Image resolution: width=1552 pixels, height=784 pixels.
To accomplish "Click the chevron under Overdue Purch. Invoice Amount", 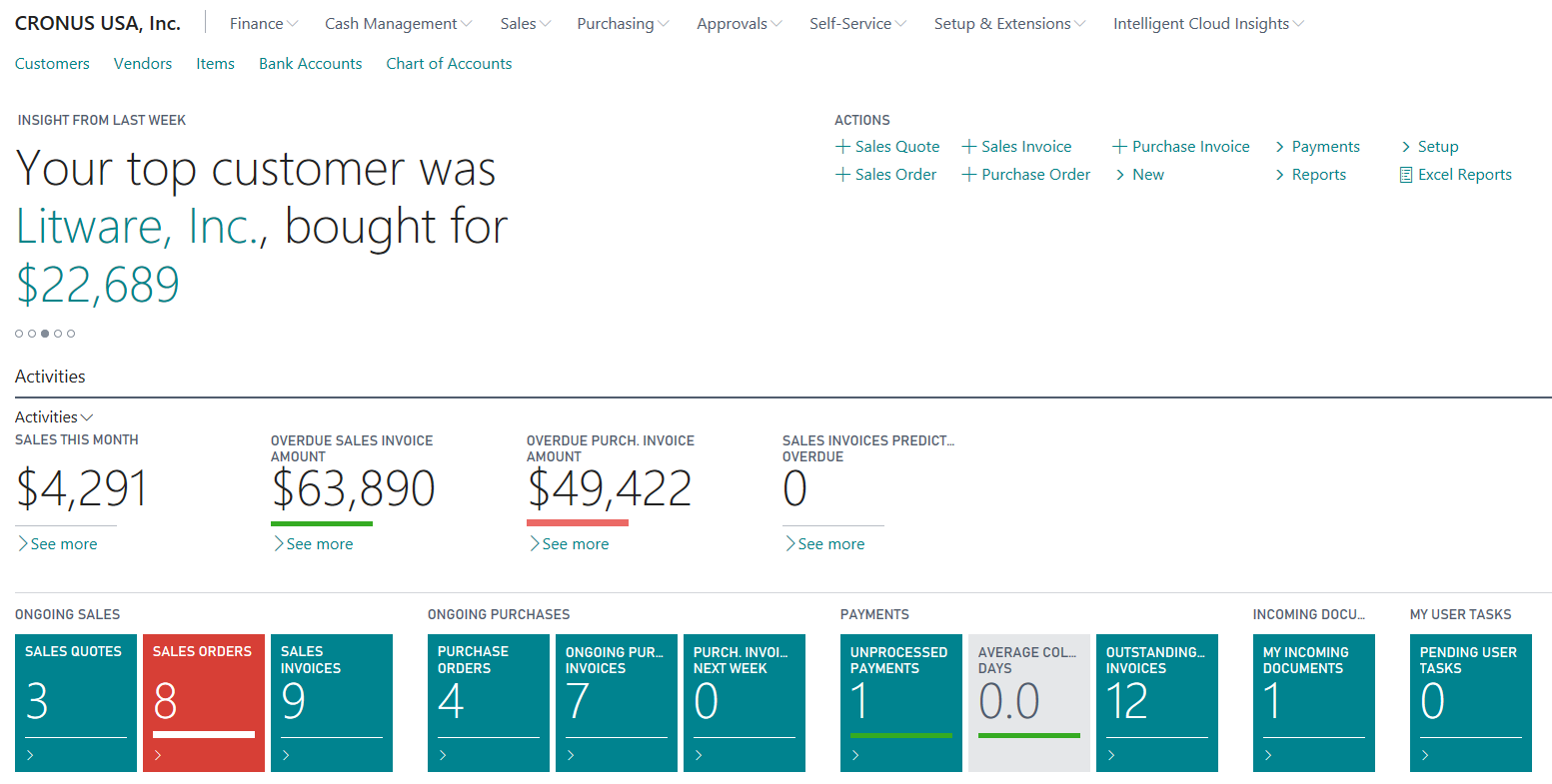I will (535, 544).
